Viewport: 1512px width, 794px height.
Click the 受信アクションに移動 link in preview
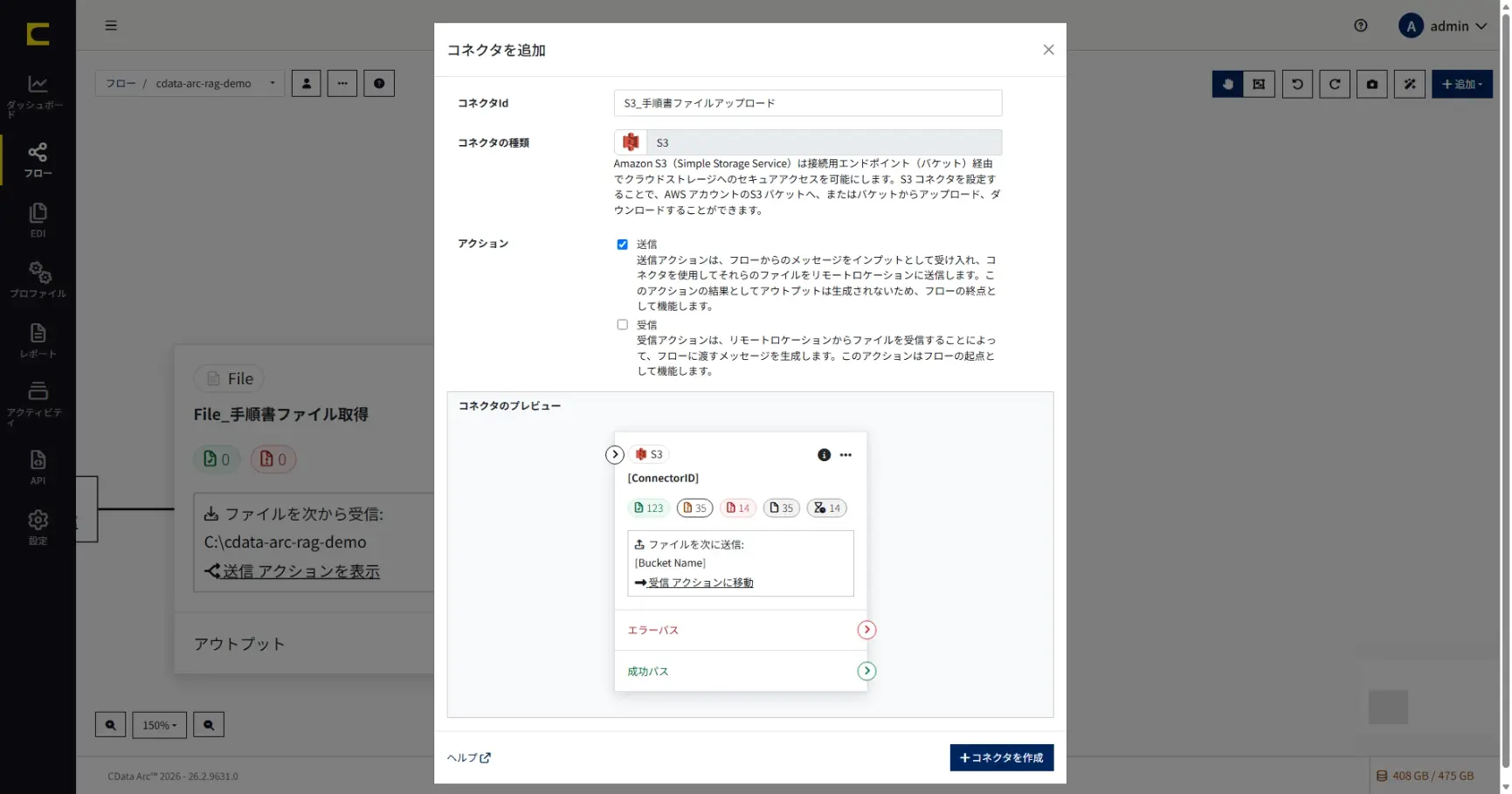point(694,583)
